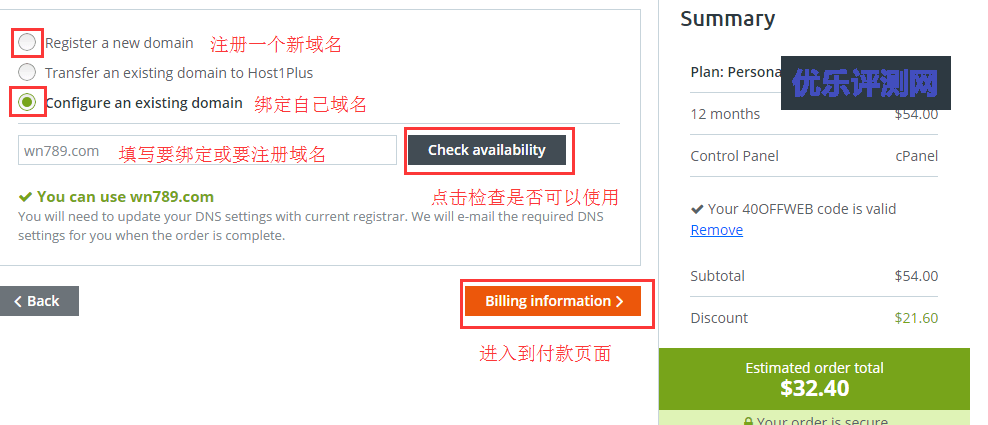Screen dimensions: 988x425
Task: Select the "Register a new domain" radio button
Action: (x=27, y=43)
